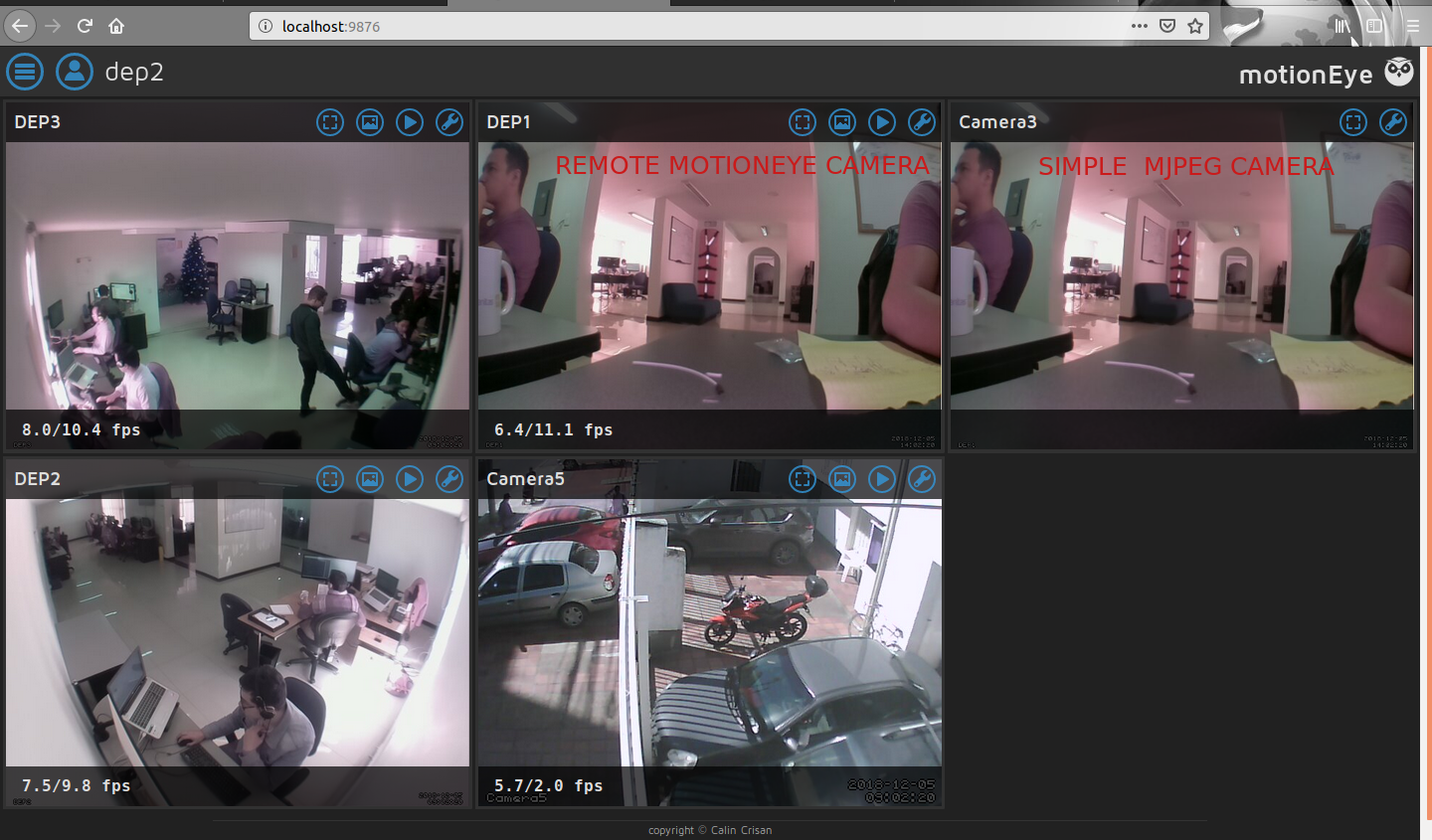Click the user profile icon next to dep2

tap(75, 72)
